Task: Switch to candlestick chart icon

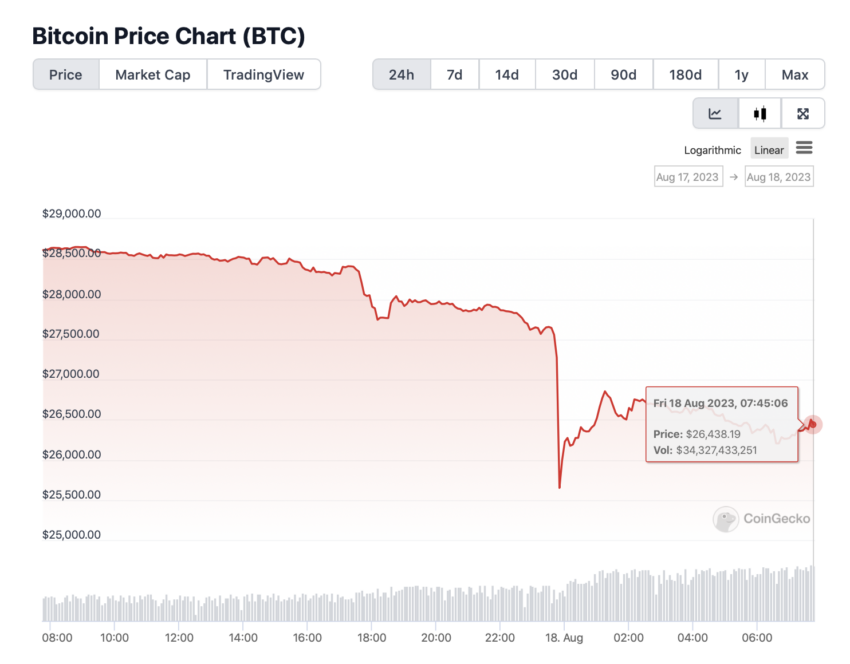Action: click(759, 113)
